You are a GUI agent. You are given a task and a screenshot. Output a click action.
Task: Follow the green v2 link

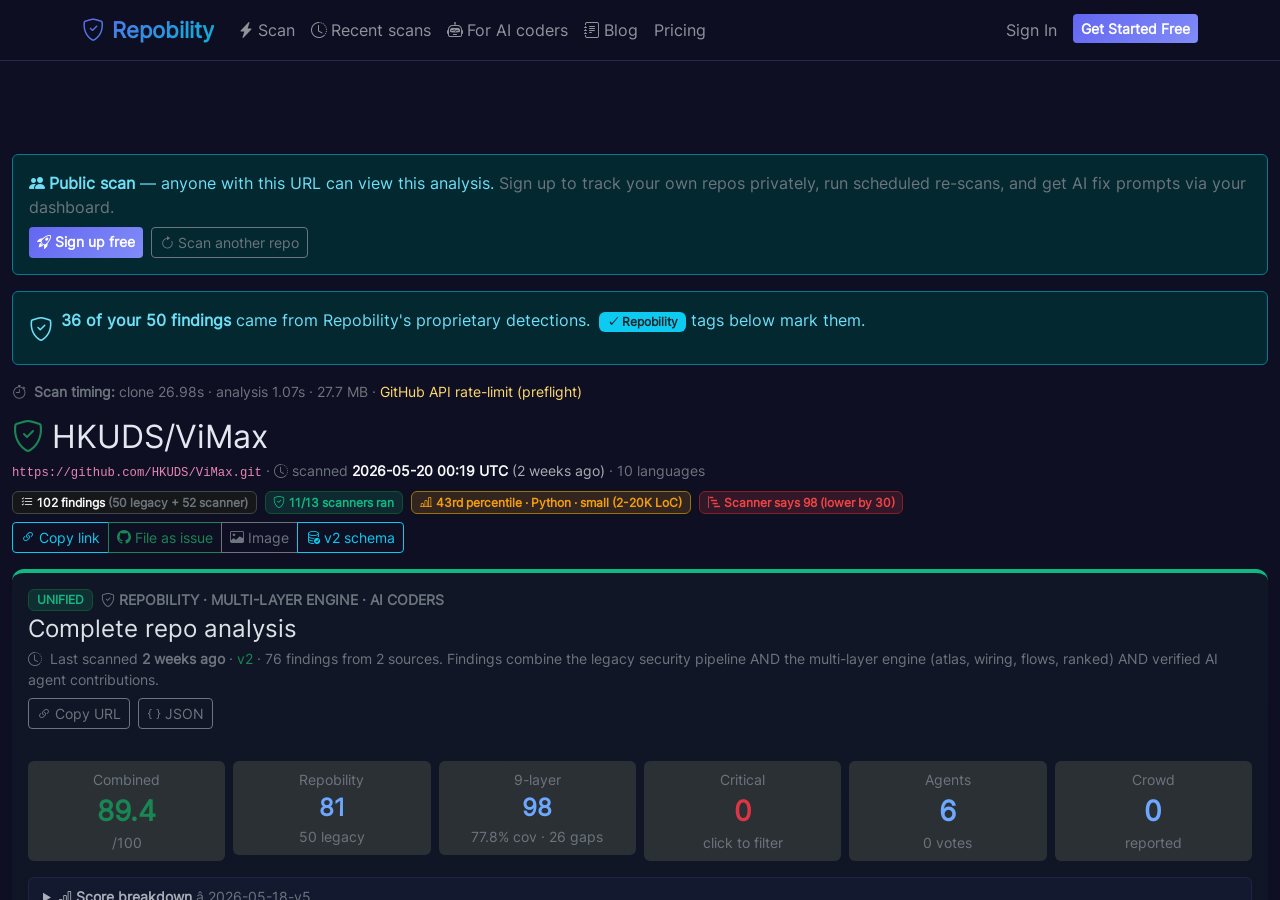(245, 659)
